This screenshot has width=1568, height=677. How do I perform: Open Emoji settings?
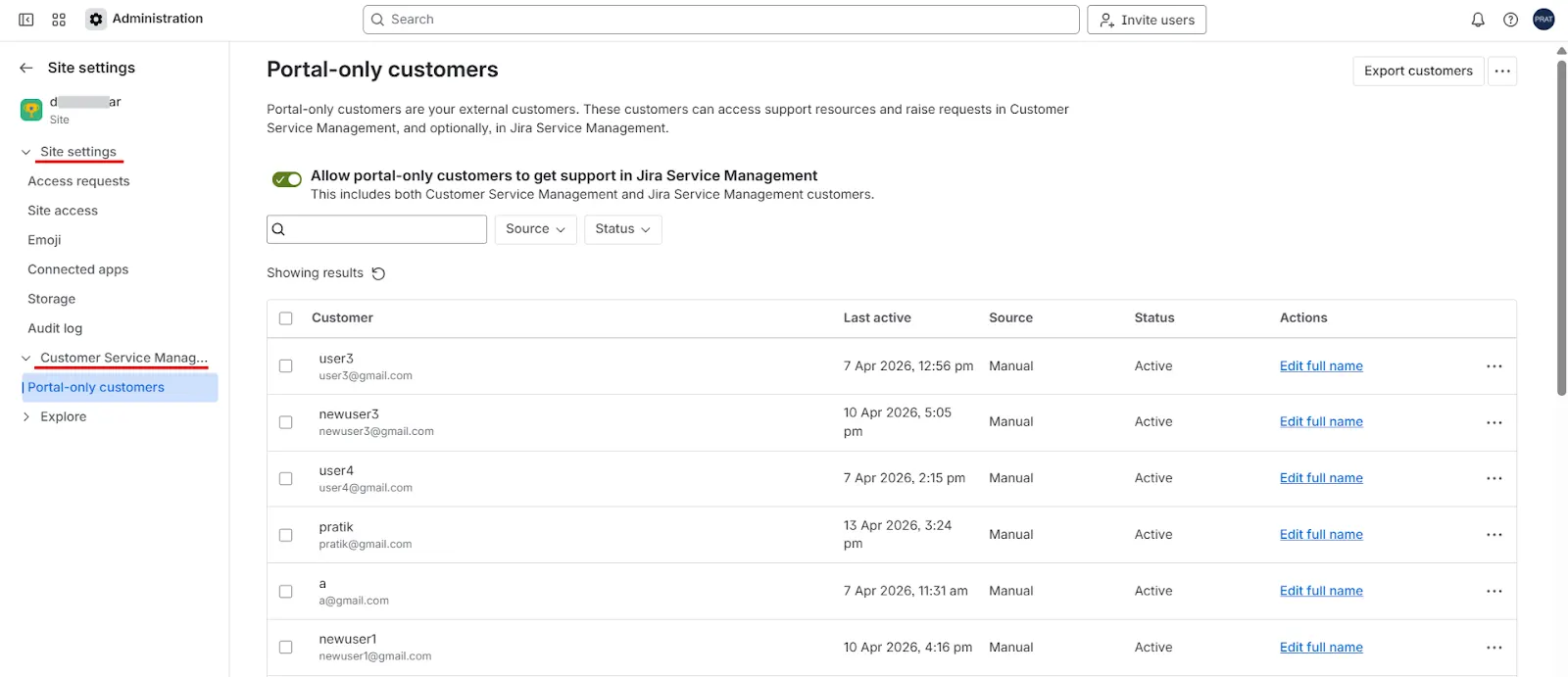click(x=44, y=240)
